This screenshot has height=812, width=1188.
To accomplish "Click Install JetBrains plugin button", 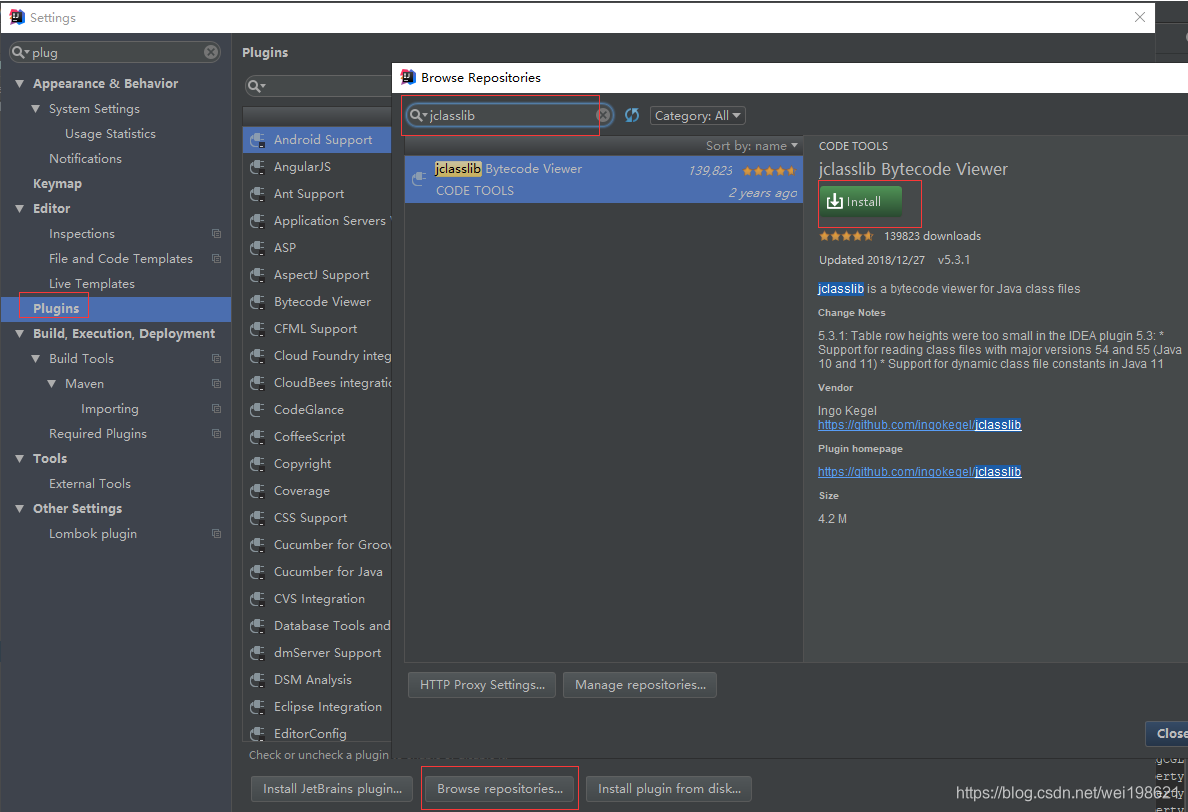I will (332, 789).
